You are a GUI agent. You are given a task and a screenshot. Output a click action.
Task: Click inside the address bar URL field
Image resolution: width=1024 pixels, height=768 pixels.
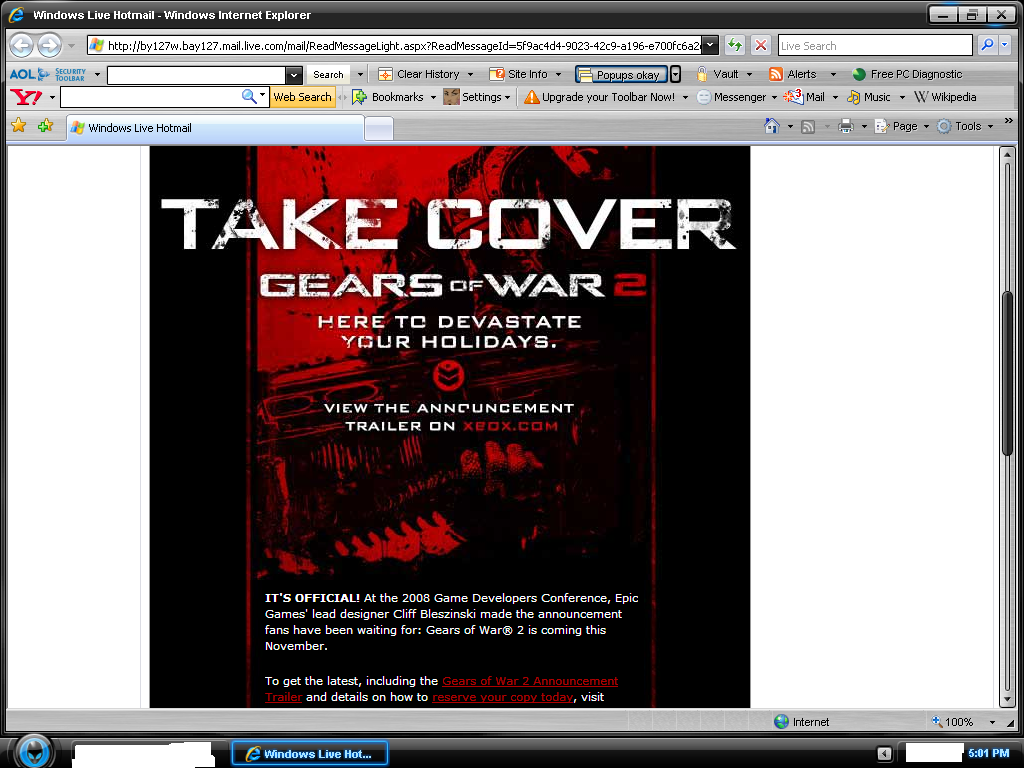click(395, 46)
